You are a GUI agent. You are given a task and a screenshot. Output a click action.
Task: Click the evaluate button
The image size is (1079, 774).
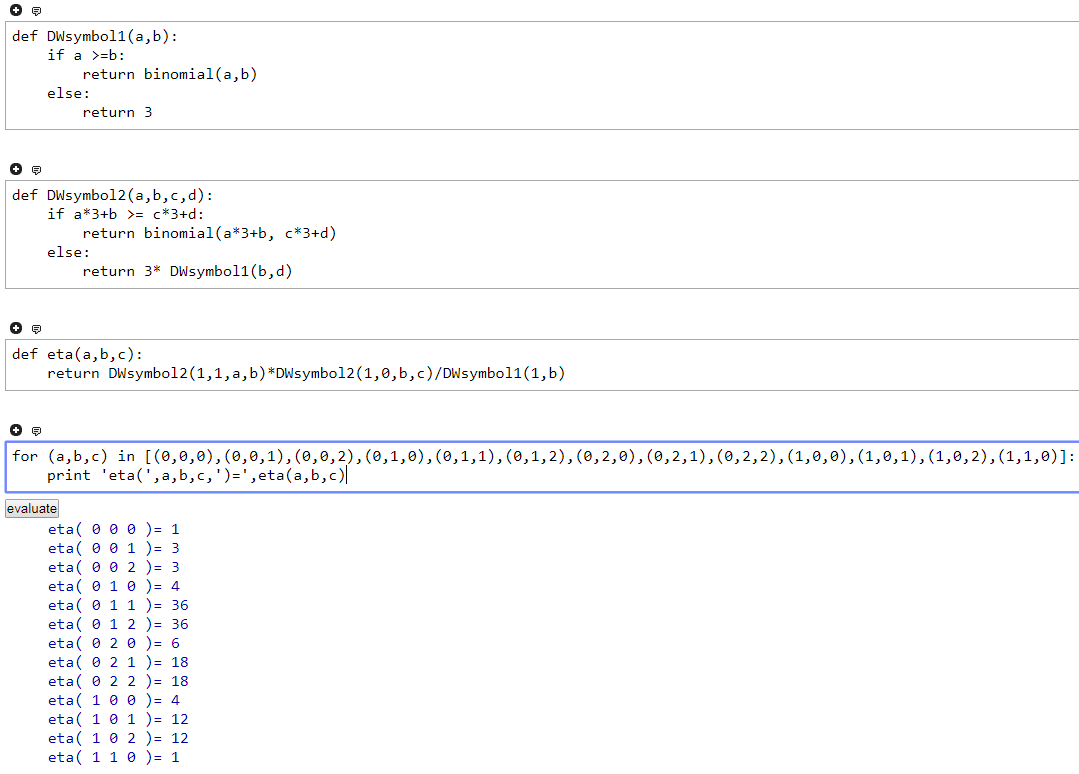click(32, 508)
